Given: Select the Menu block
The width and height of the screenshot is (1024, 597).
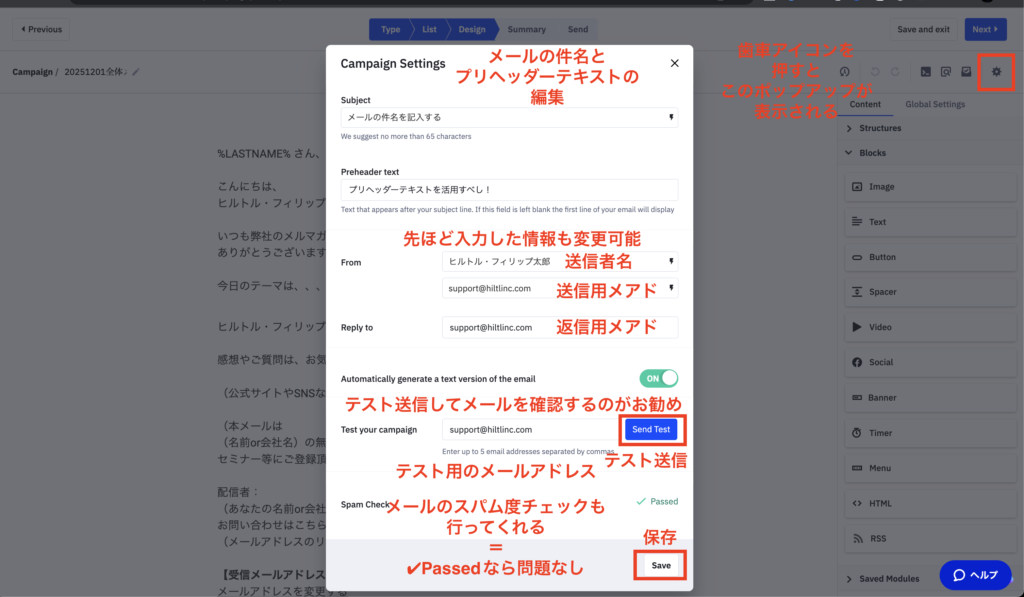Looking at the screenshot, I should point(930,468).
